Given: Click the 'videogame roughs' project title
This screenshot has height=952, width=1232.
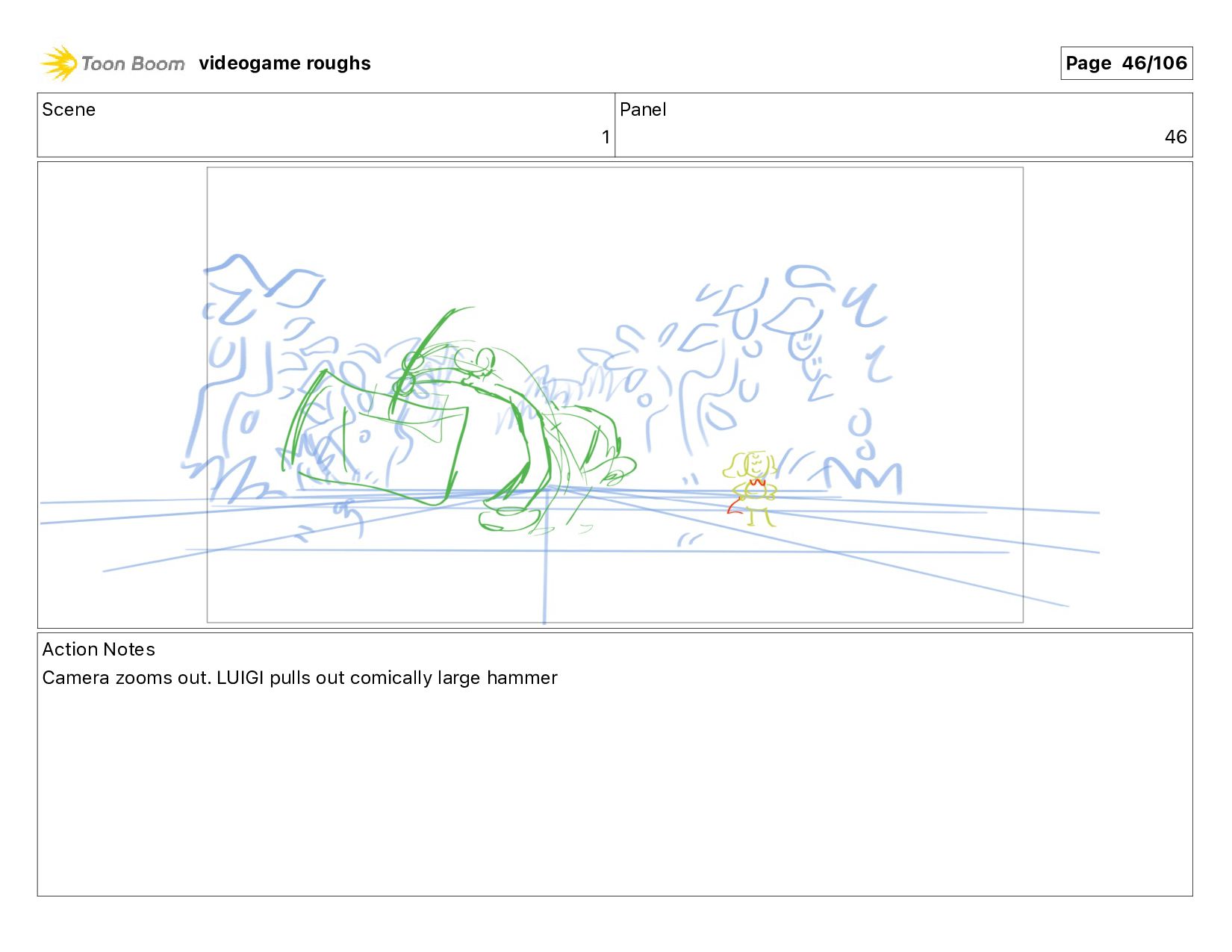Looking at the screenshot, I should click(284, 63).
